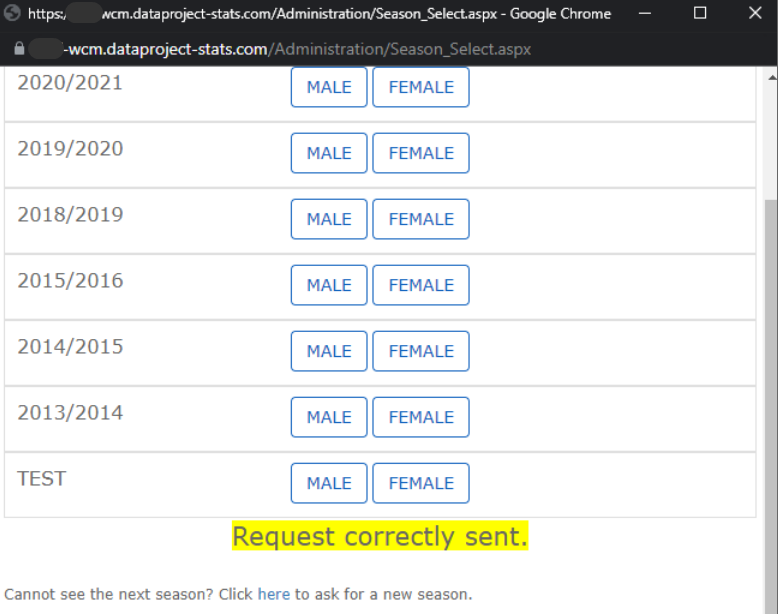778x614 pixels.
Task: Pick FEMALE in the 2015/2016 row
Action: [421, 285]
